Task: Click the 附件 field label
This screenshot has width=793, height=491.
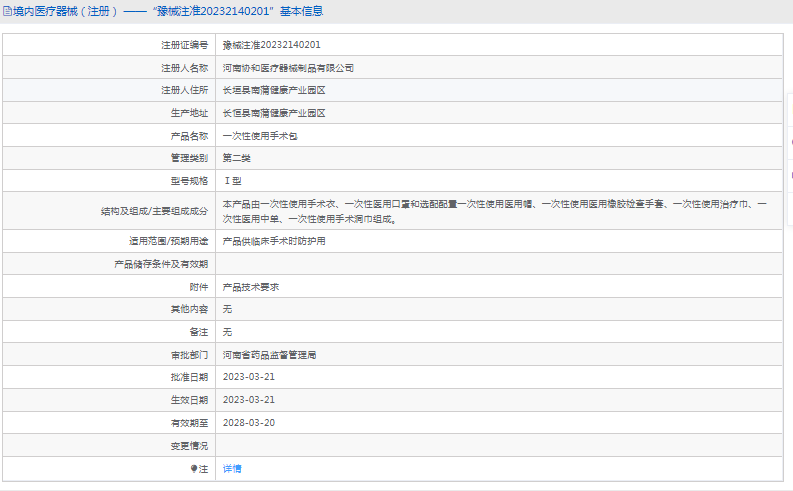Action: [199, 287]
